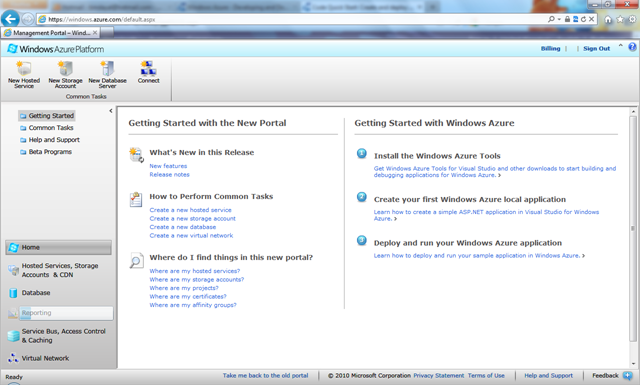Click the address bar URL field

pyautogui.click(x=292, y=19)
